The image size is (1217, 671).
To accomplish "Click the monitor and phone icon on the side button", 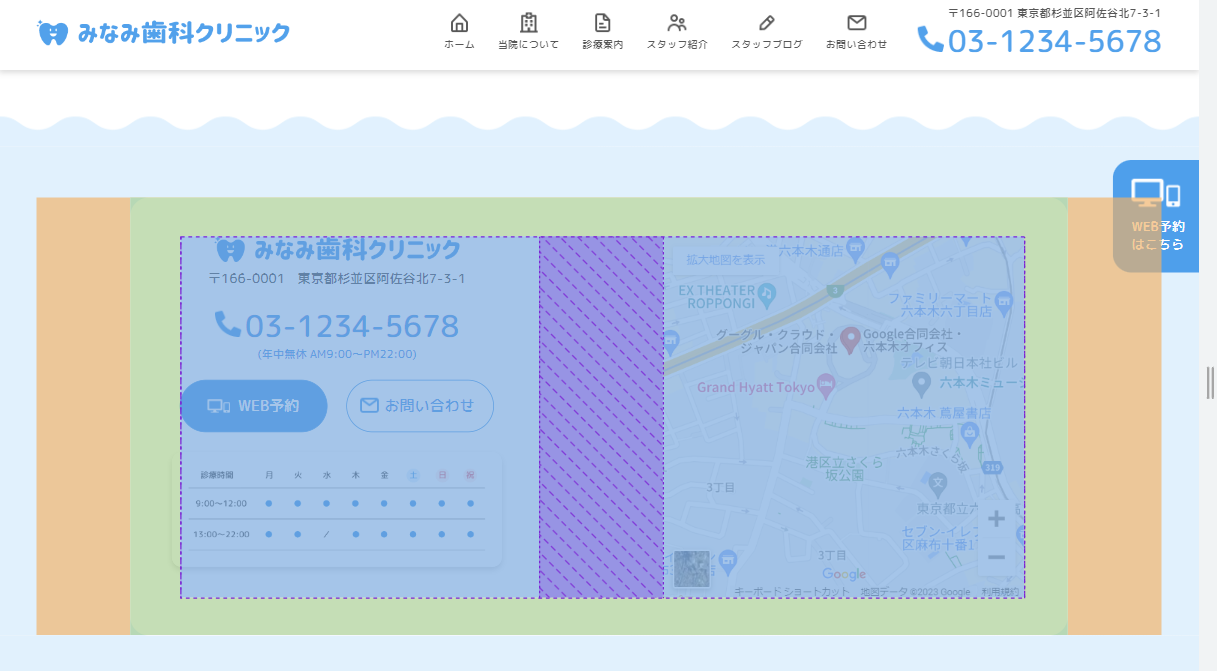I will (1156, 194).
